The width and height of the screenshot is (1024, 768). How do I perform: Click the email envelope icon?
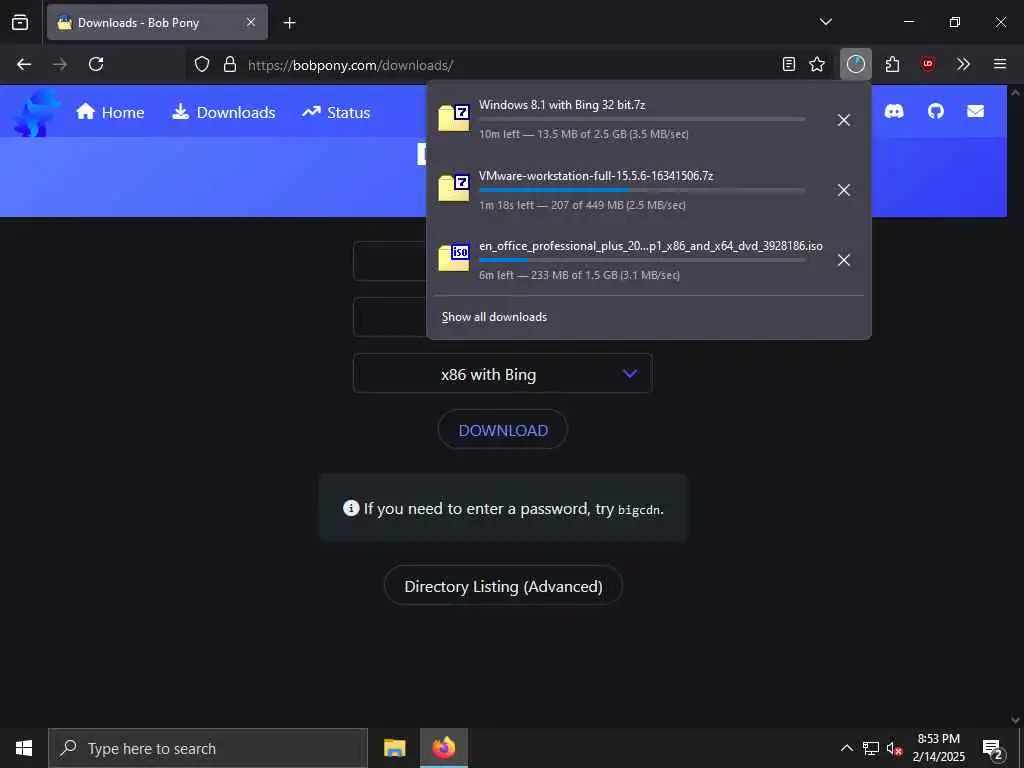point(976,112)
